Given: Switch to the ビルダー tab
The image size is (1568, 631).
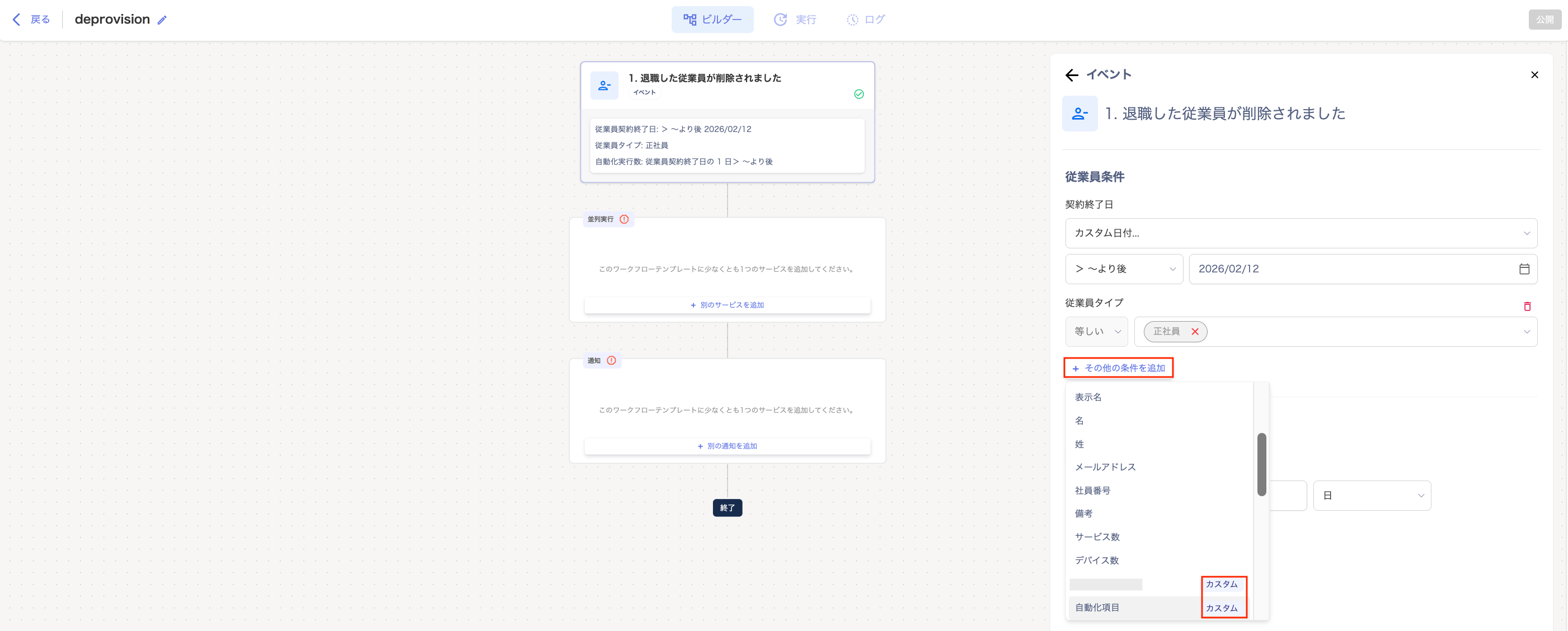Looking at the screenshot, I should pos(712,20).
